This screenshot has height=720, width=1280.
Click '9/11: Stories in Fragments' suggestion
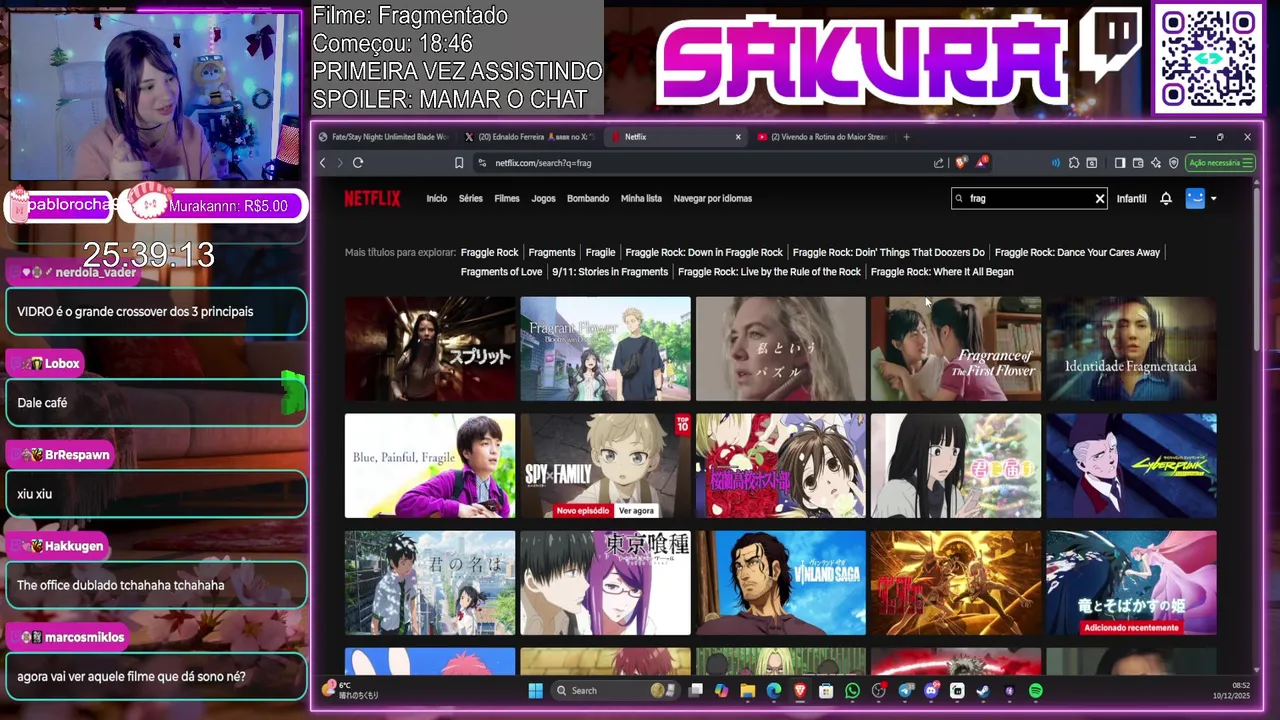pyautogui.click(x=610, y=272)
